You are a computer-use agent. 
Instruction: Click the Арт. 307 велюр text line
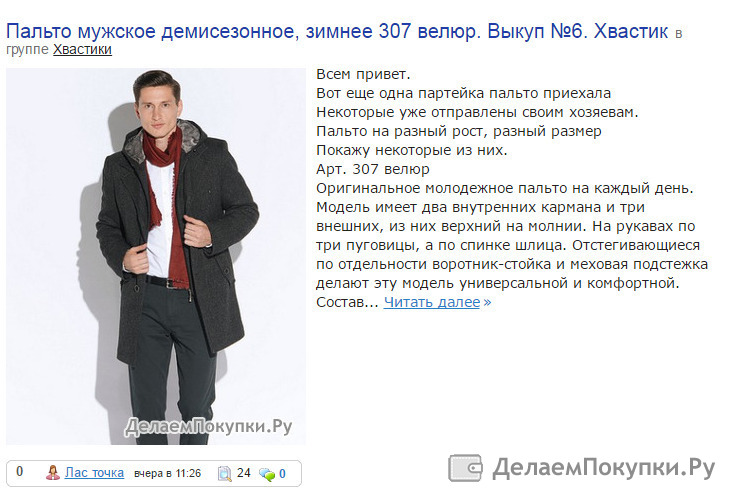click(x=373, y=169)
